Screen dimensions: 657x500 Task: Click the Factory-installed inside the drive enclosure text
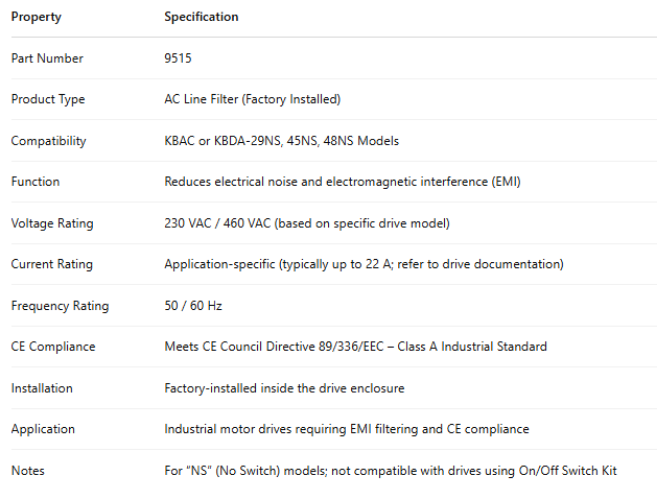pos(284,388)
